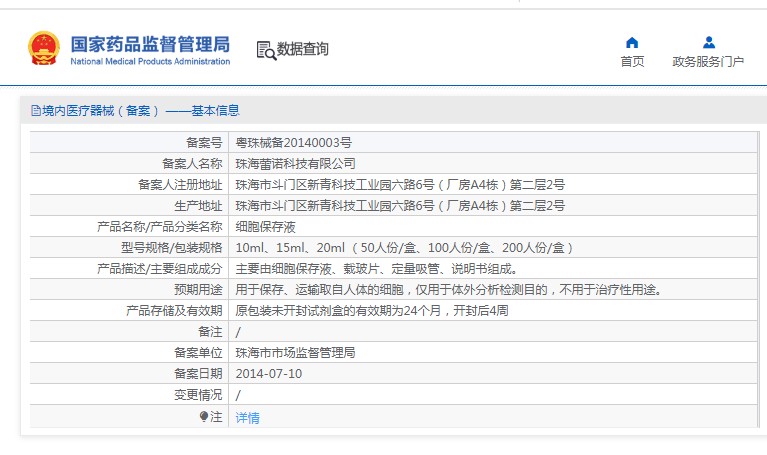The width and height of the screenshot is (767, 455).
Task: Select record number 粤珠械备20140003号
Action: tap(293, 143)
